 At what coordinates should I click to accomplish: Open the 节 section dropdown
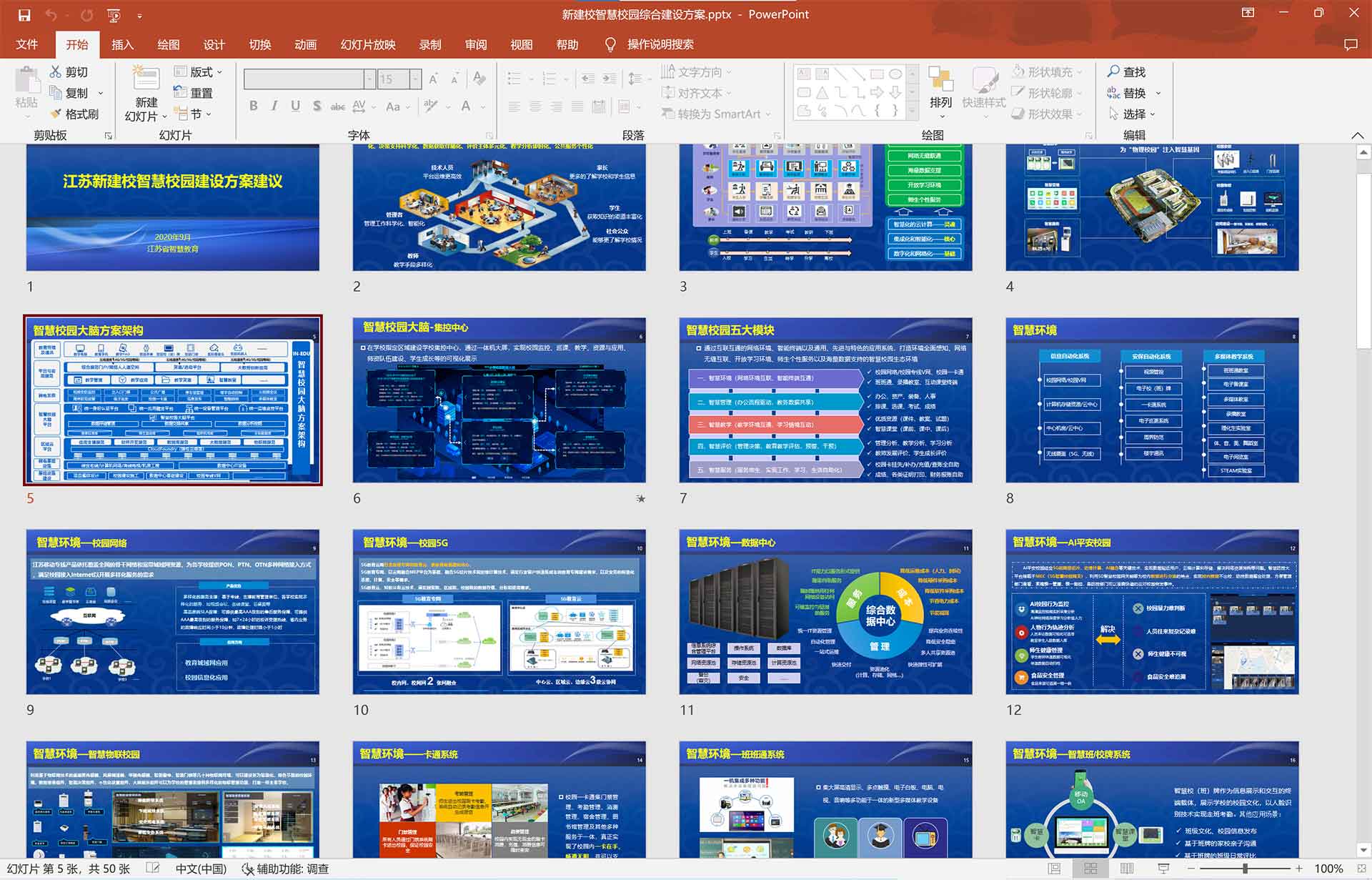pyautogui.click(x=209, y=114)
